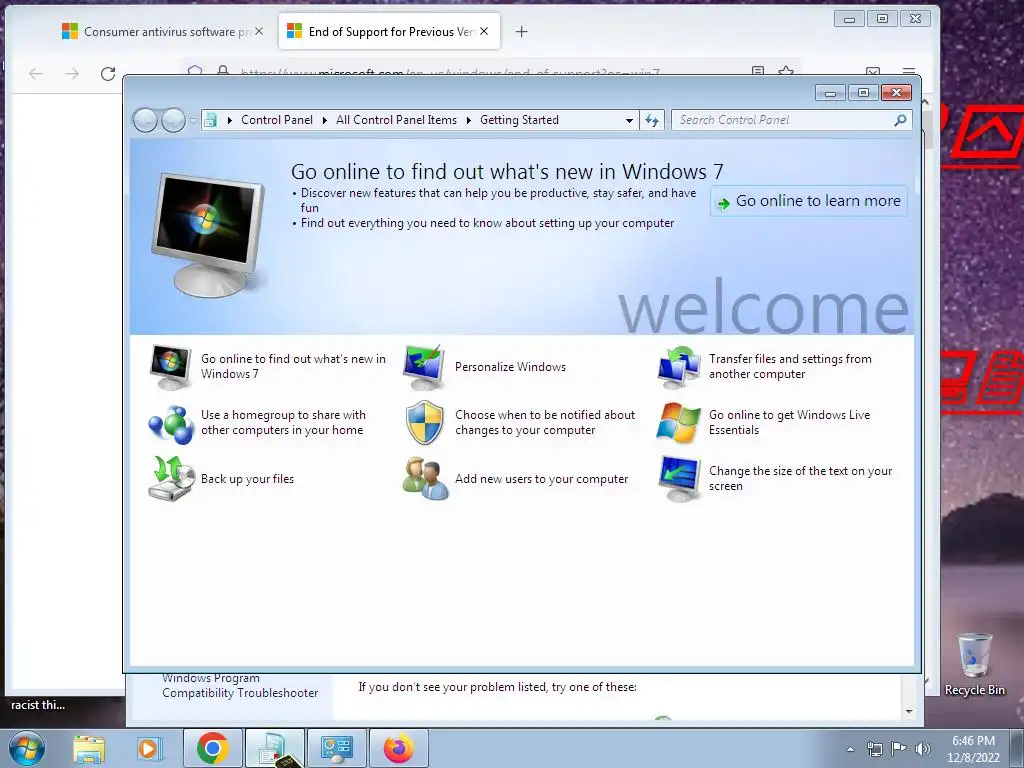Click the browser forward arrow
This screenshot has height=768, width=1024.
click(x=72, y=74)
